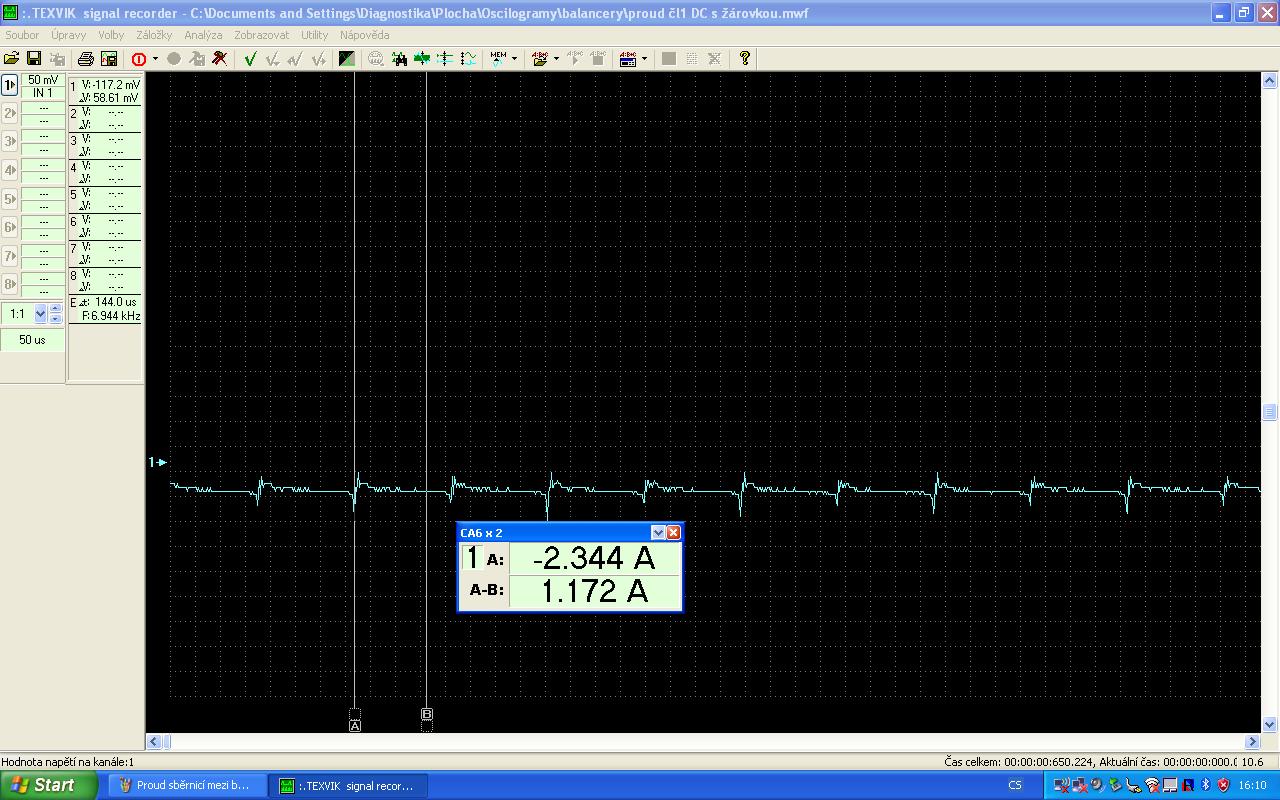Click the black-green contrast display icon

coord(346,59)
